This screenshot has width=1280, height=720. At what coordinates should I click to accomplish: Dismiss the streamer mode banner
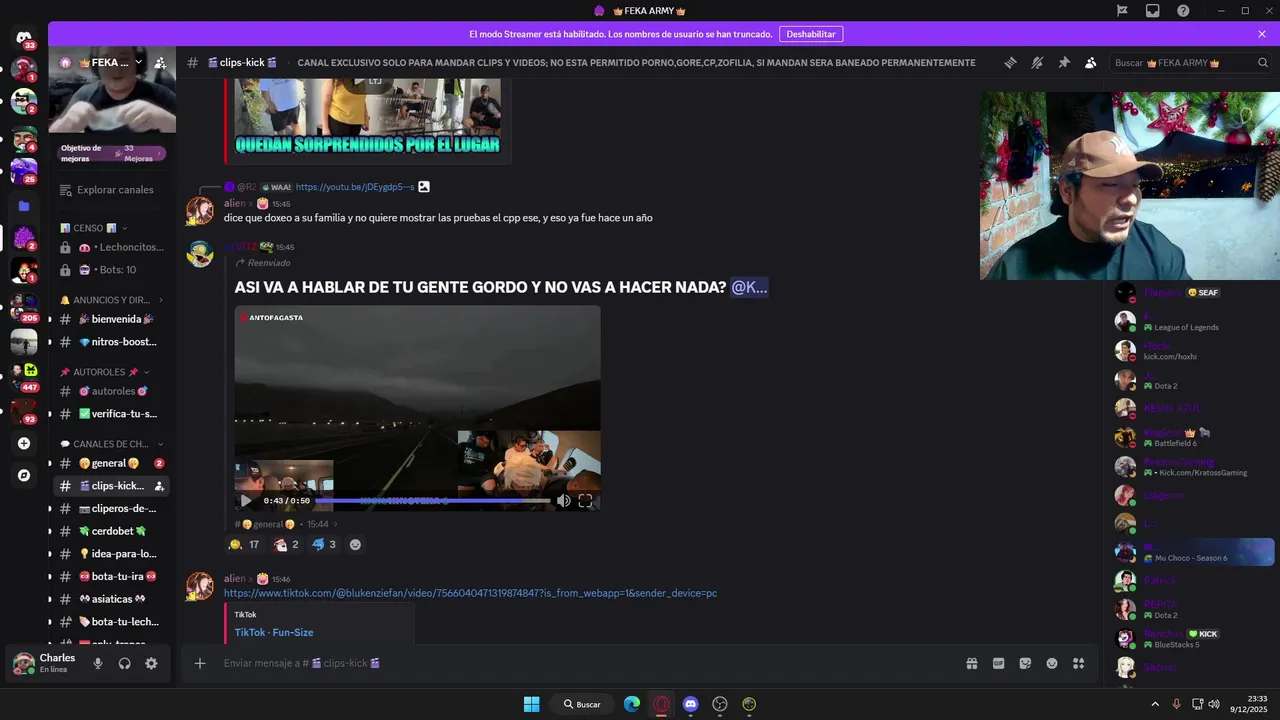coord(1262,34)
